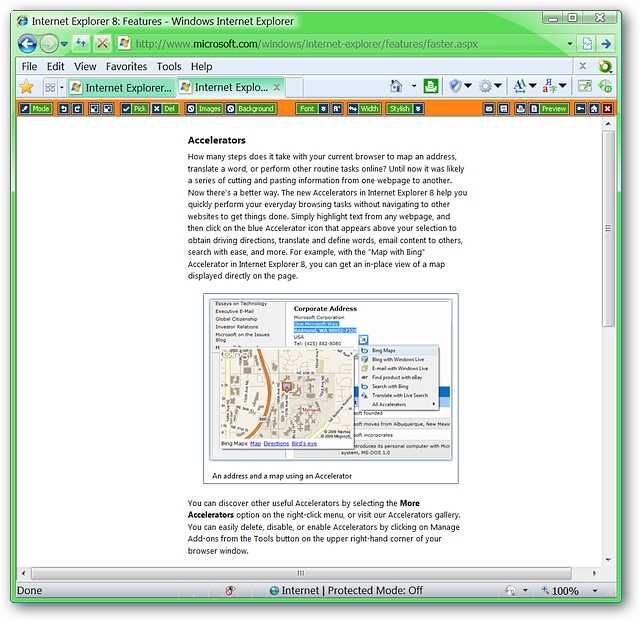Click the Favorites star icon
The width and height of the screenshot is (640, 621).
pos(27,87)
